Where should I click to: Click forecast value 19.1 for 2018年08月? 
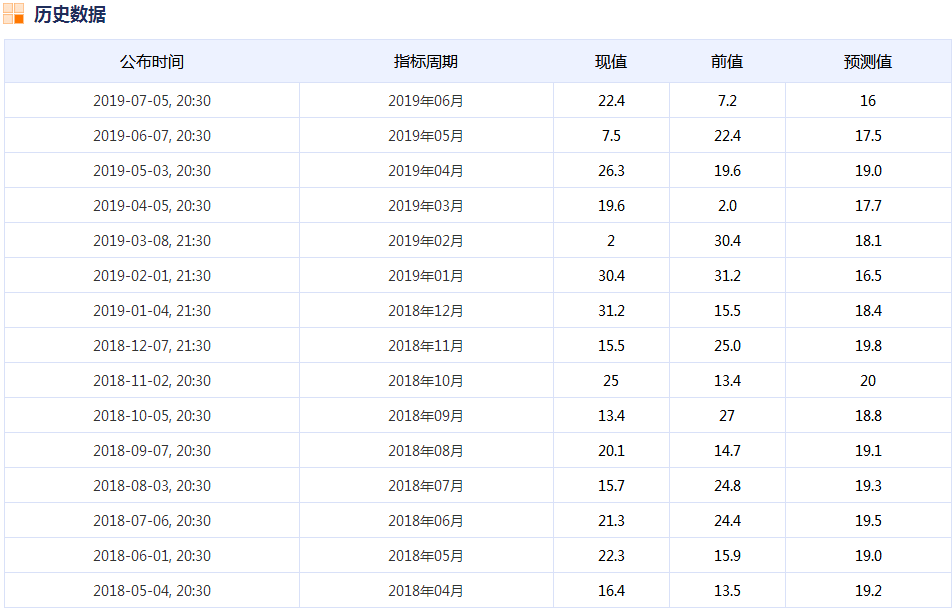[x=868, y=451]
